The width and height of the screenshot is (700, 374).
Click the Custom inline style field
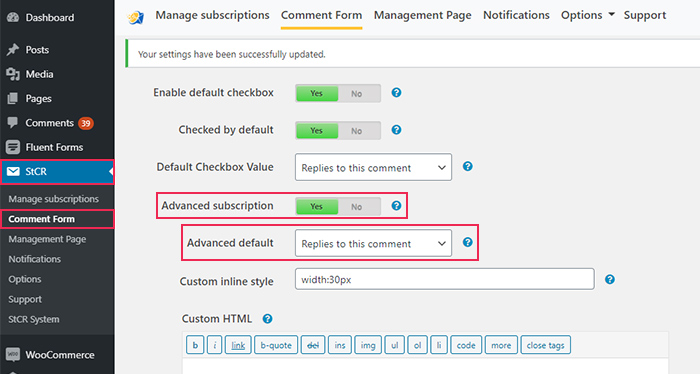445,279
